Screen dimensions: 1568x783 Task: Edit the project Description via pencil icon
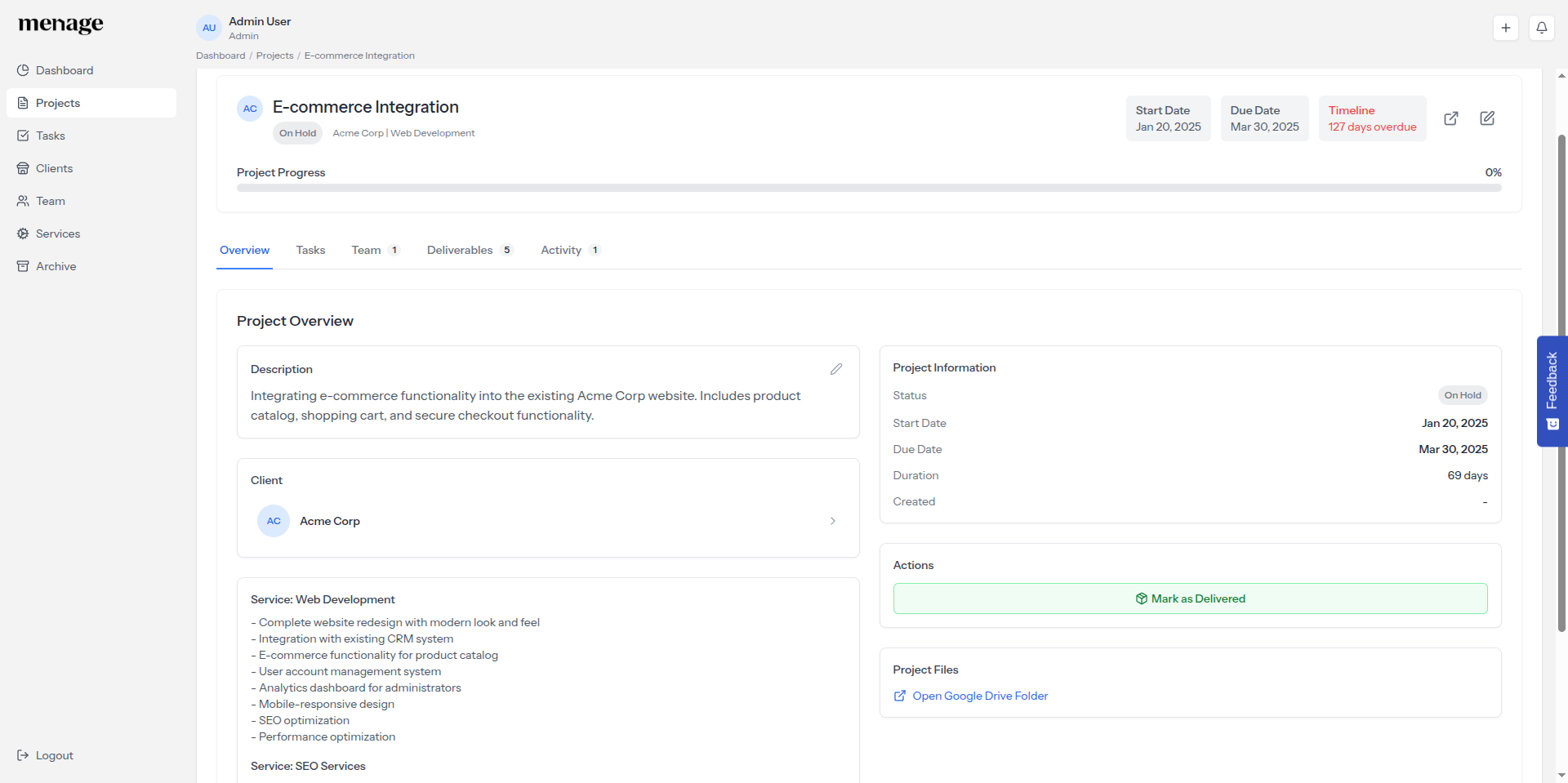coord(835,369)
